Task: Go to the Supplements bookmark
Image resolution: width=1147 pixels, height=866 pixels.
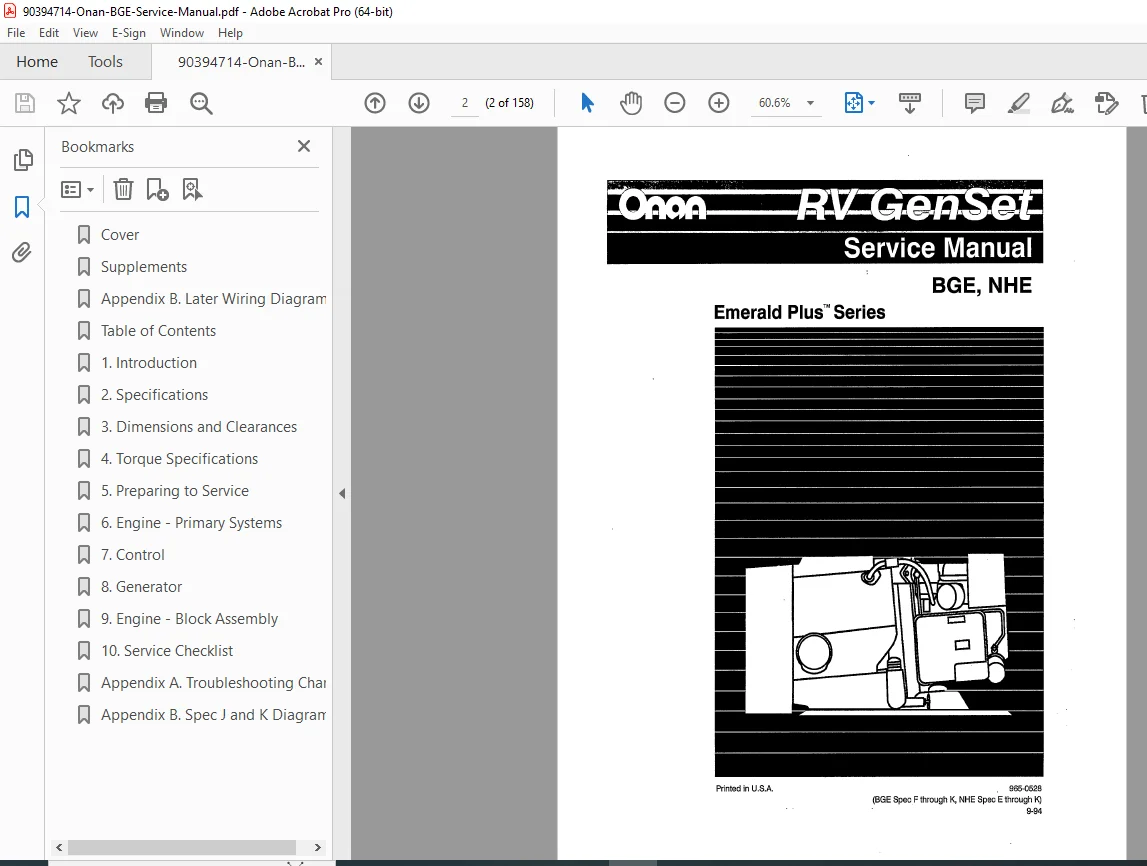Action: point(144,267)
